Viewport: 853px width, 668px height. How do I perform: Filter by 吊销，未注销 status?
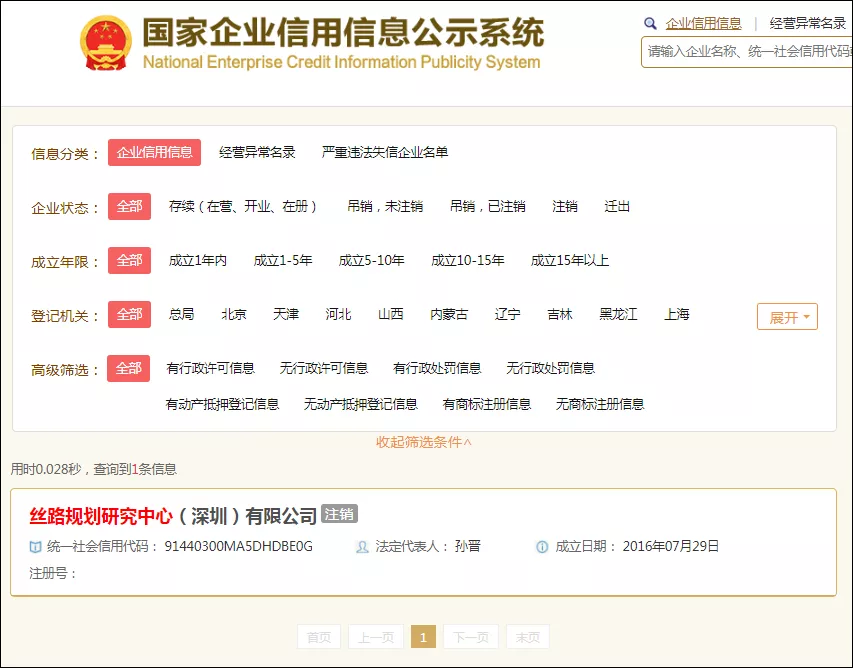385,207
